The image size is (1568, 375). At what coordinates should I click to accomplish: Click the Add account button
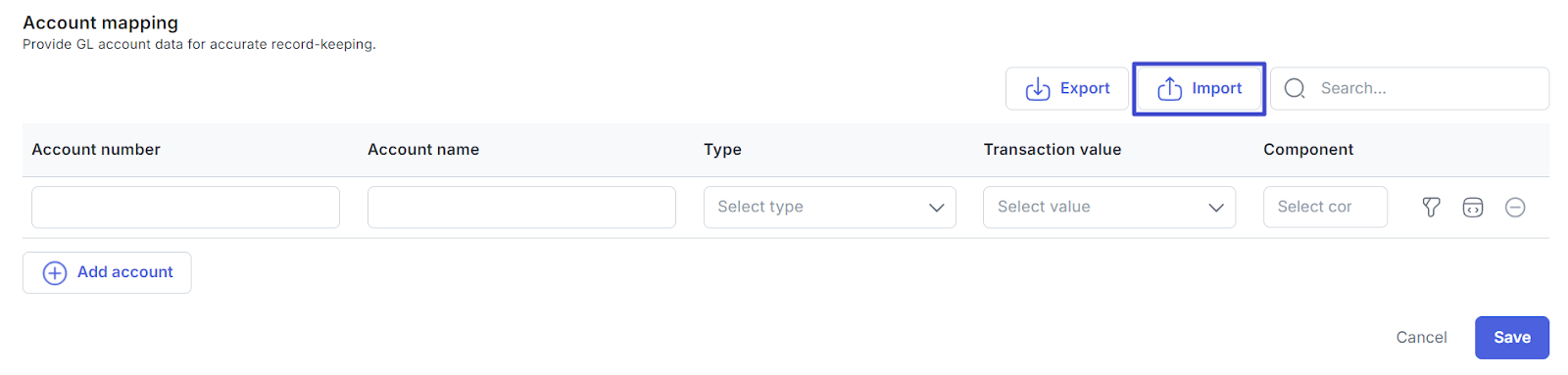click(107, 272)
